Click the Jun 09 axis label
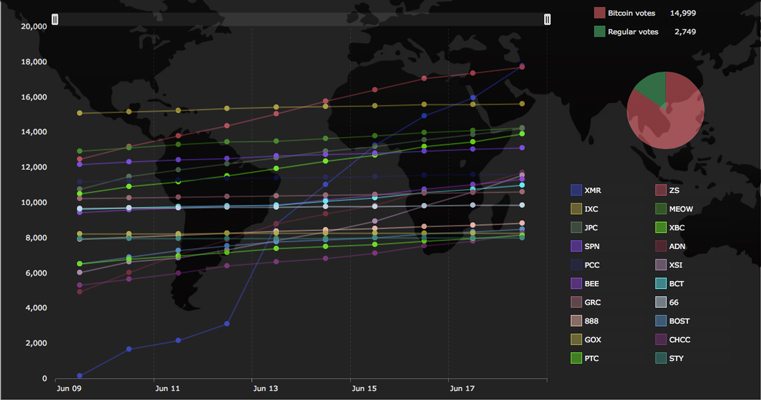Image resolution: width=761 pixels, height=400 pixels. tap(69, 388)
